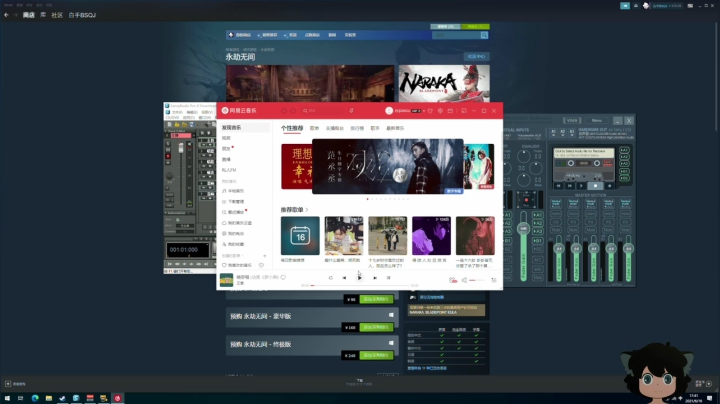Open the daily recommendation calendar 16 card
720x404 pixels.
coord(300,236)
